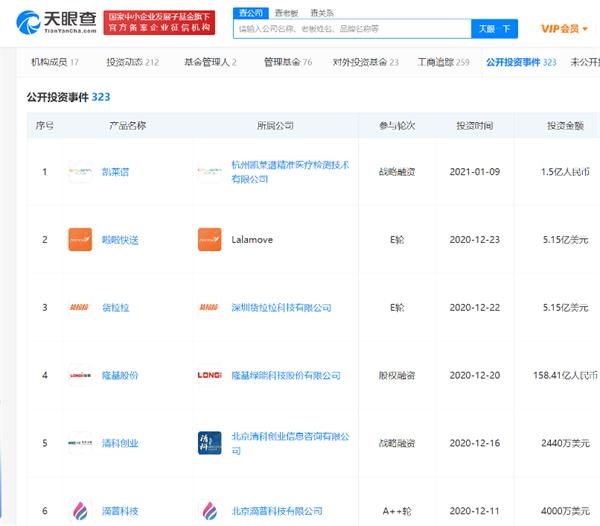Click the 凯莱谱 product logo
The image size is (600, 526).
click(x=80, y=171)
